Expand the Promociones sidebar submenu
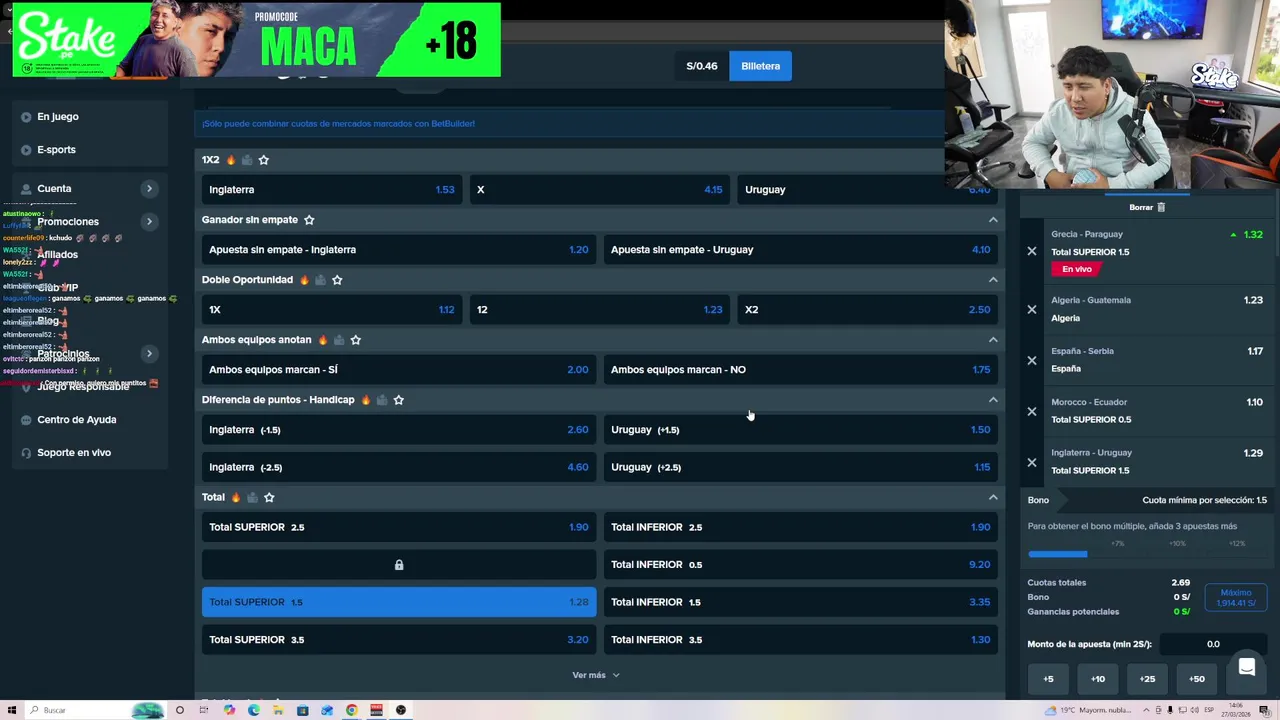Image resolution: width=1280 pixels, height=720 pixels. coord(149,222)
